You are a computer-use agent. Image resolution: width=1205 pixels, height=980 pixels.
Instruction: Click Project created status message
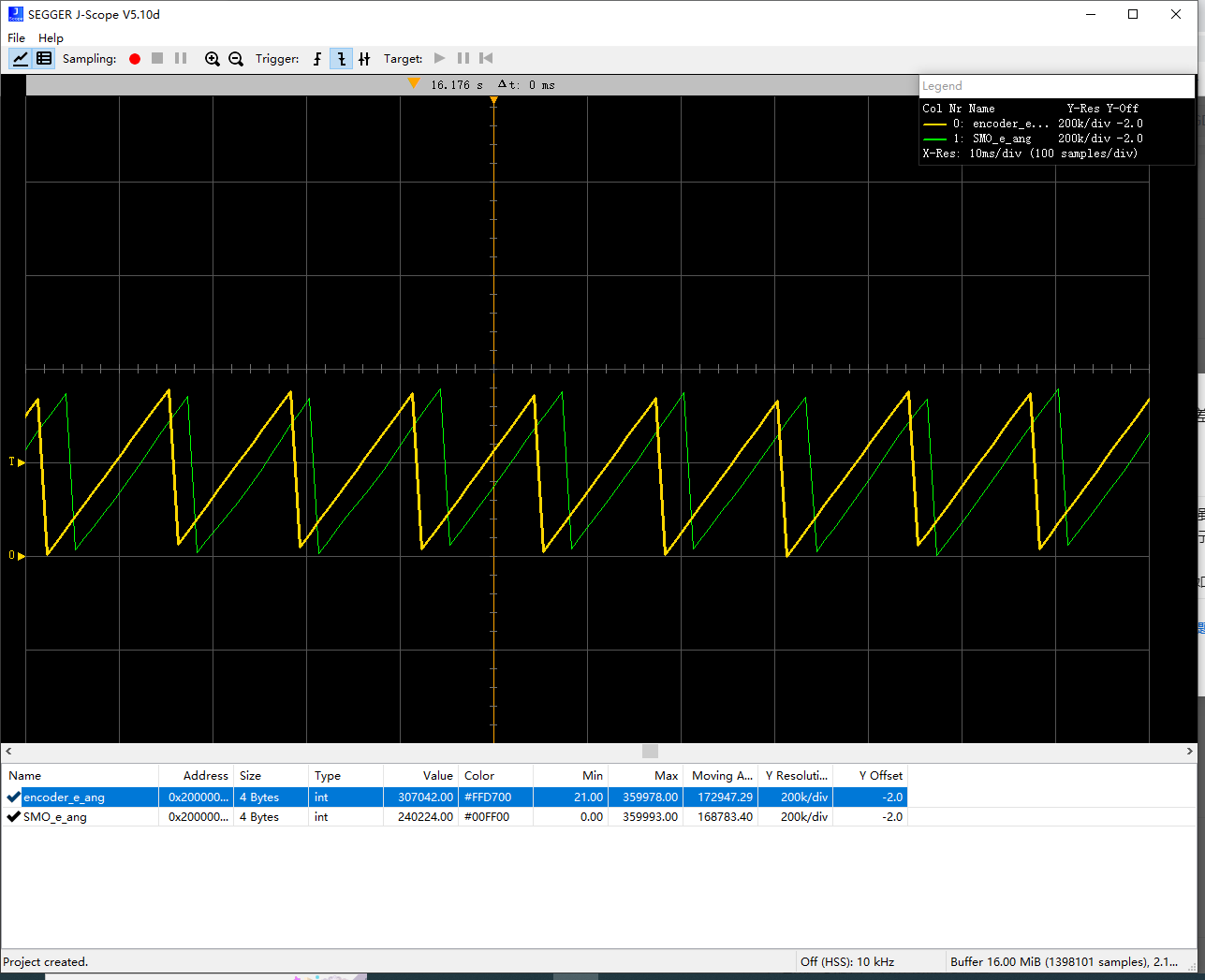point(46,961)
